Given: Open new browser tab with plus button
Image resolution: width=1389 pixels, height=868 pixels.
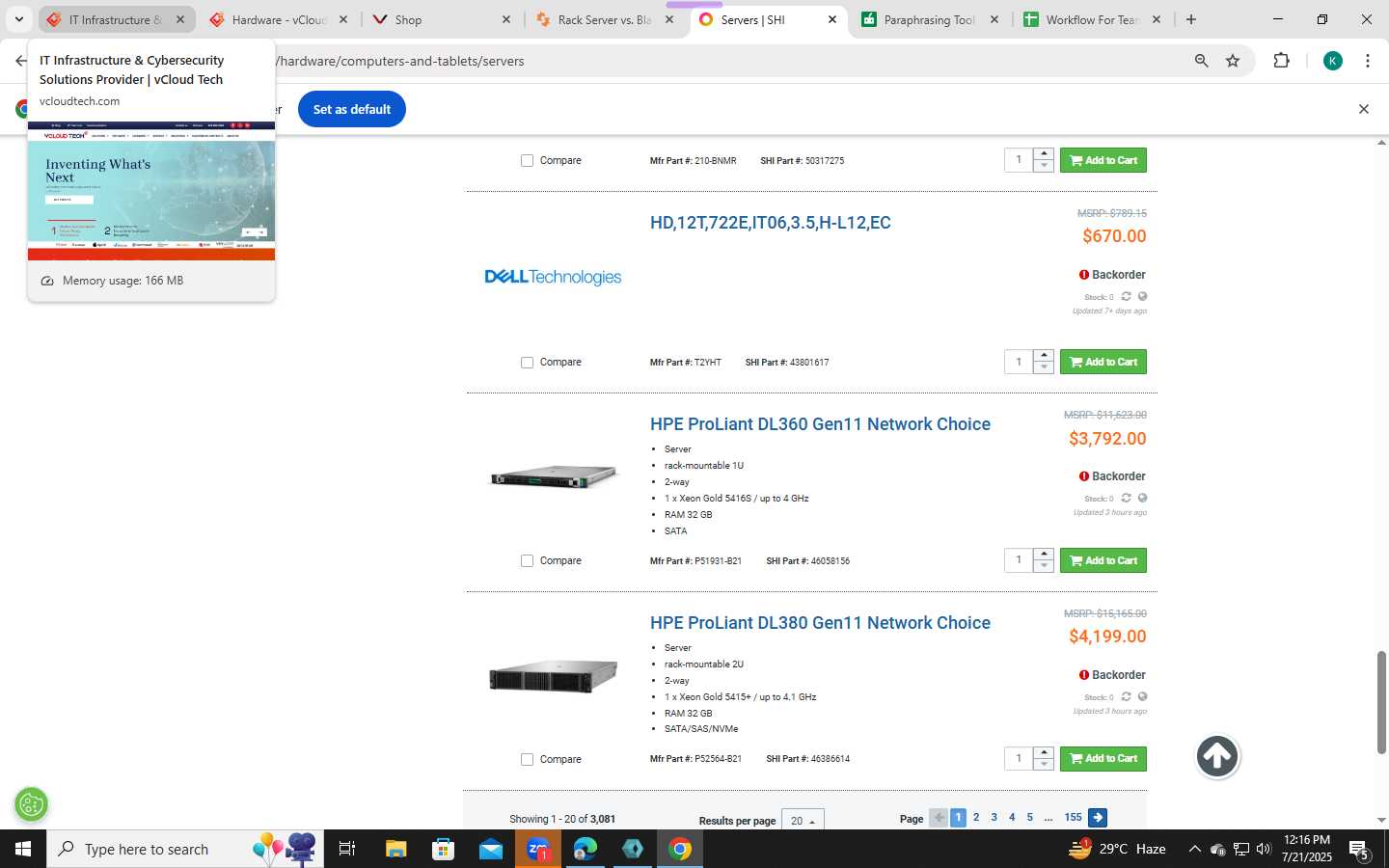Looking at the screenshot, I should [x=1191, y=19].
